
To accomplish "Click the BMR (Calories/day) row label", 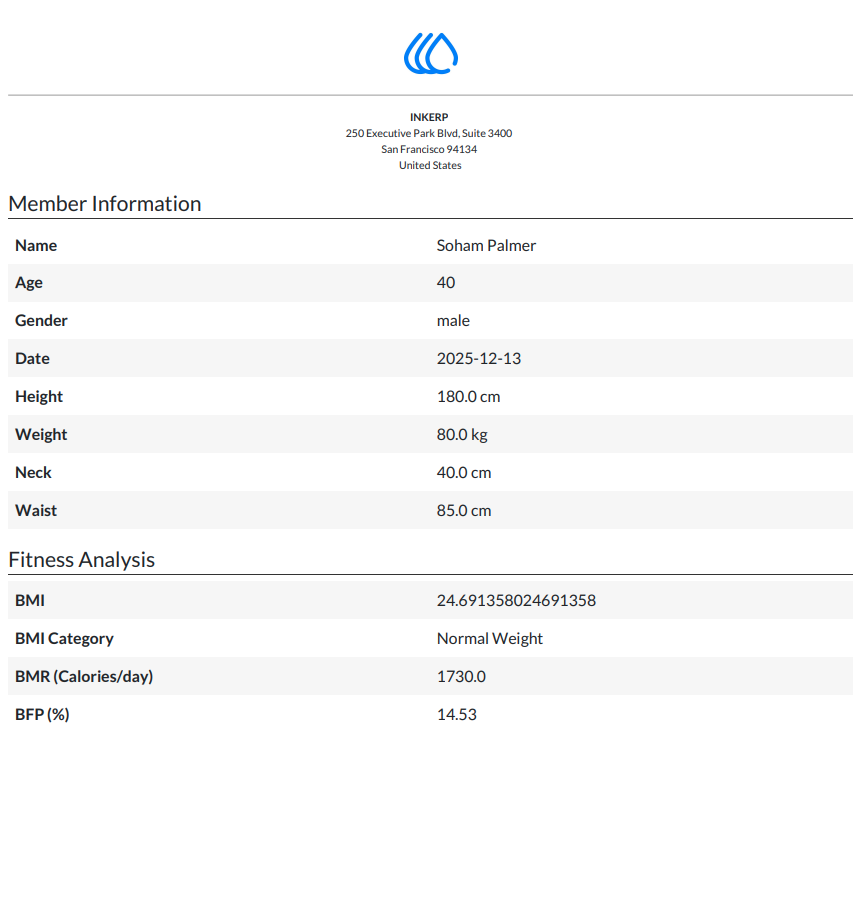I will [x=84, y=676].
